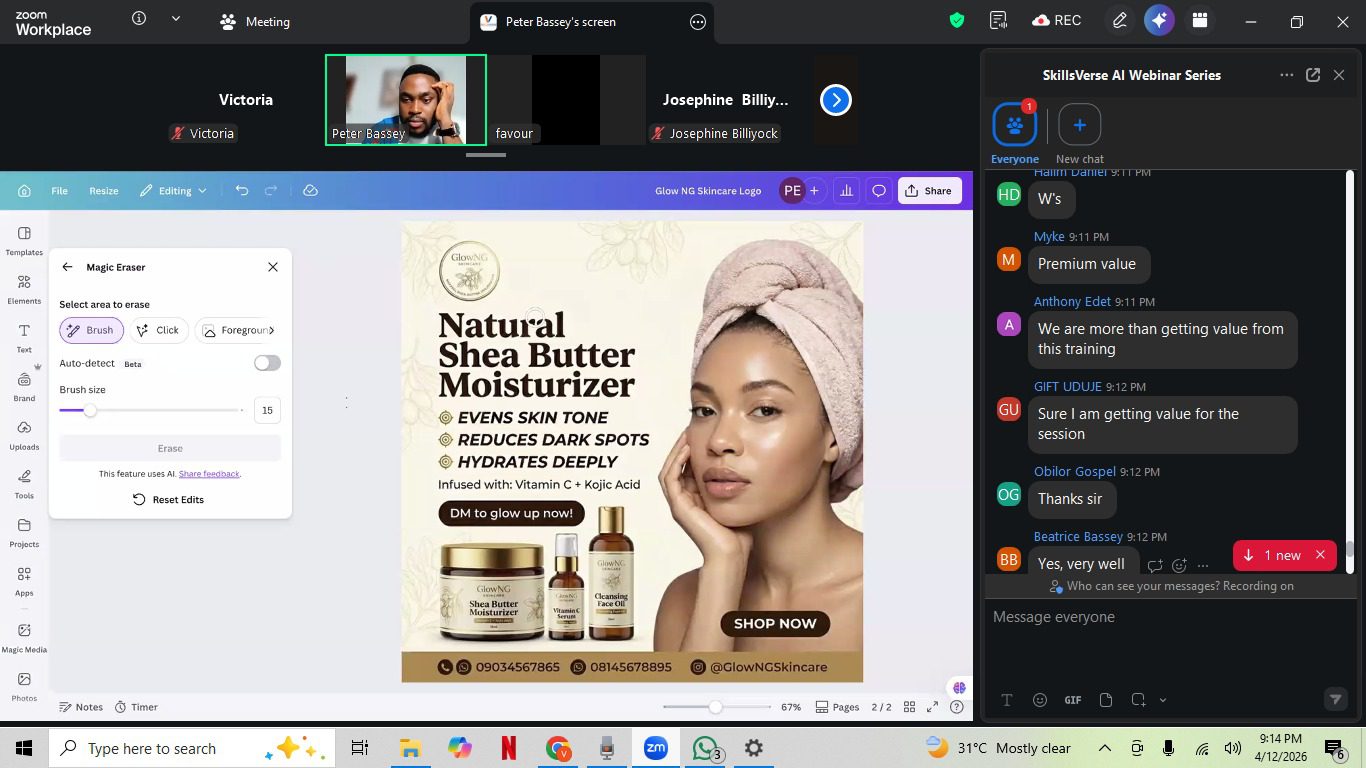The height and width of the screenshot is (768, 1366).
Task: Expand the Editing mode dropdown
Action: (x=174, y=190)
